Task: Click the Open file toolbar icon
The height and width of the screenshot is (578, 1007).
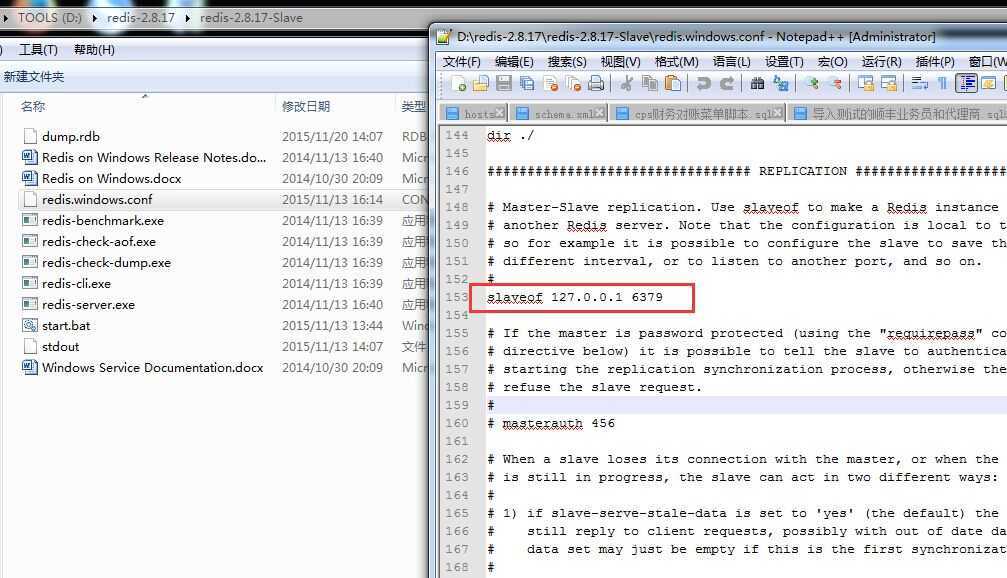Action: click(x=481, y=83)
